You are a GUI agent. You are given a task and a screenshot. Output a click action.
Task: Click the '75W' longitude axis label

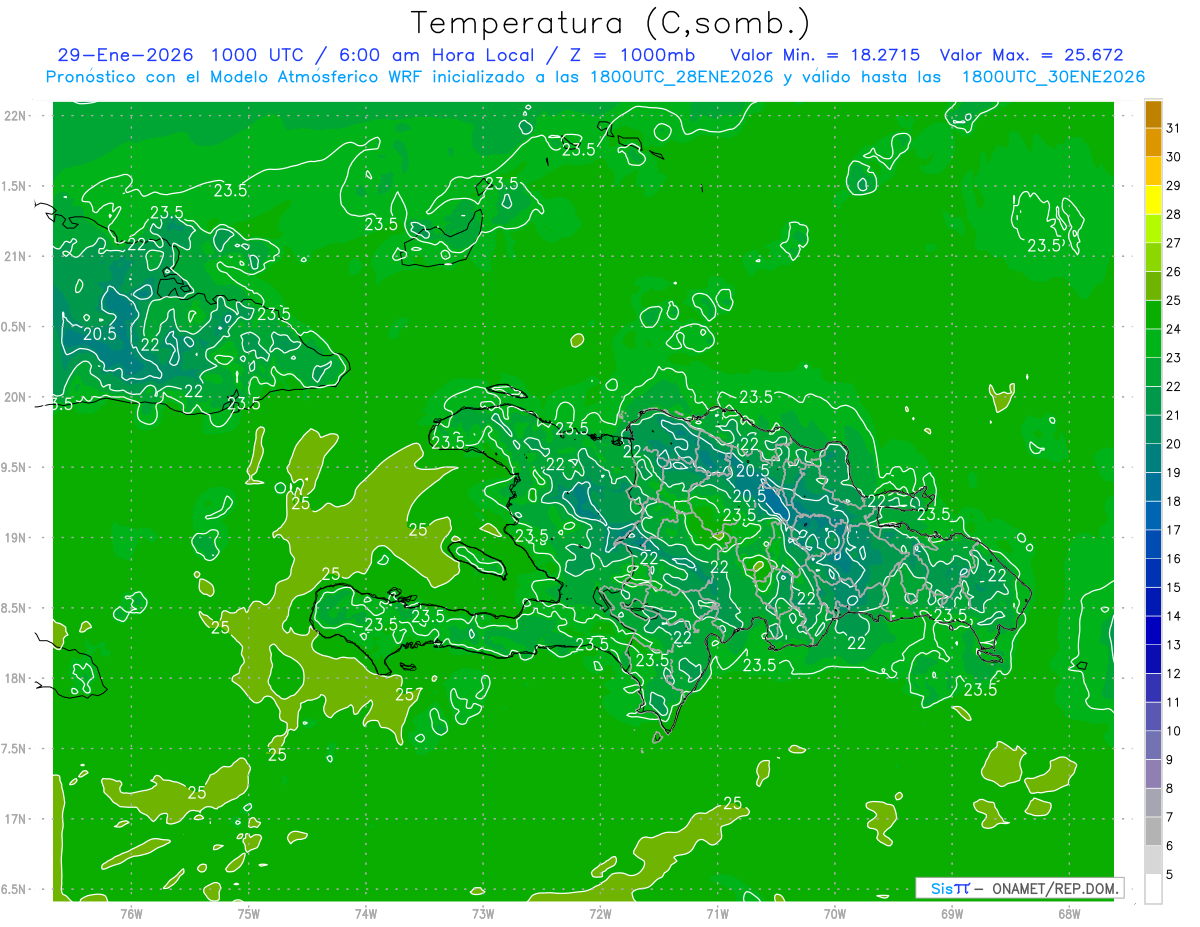click(x=249, y=913)
